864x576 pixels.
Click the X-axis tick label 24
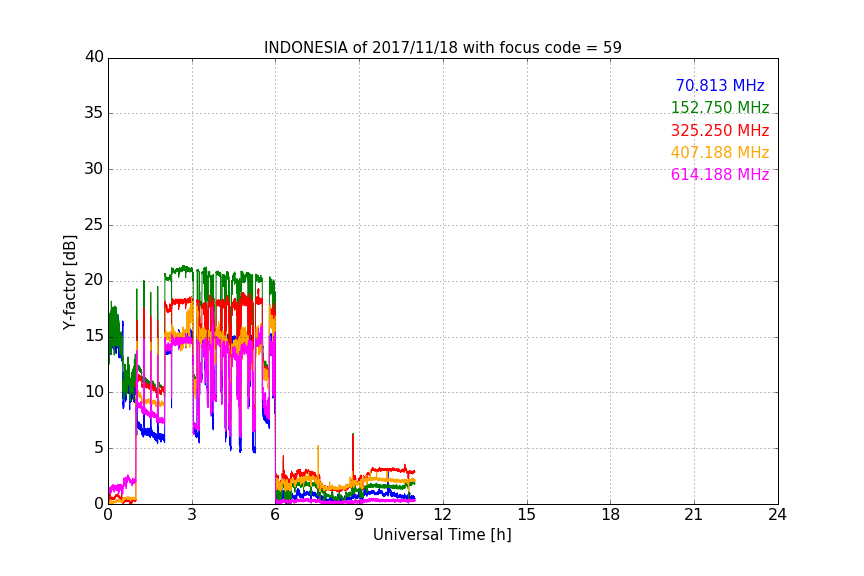pyautogui.click(x=777, y=515)
